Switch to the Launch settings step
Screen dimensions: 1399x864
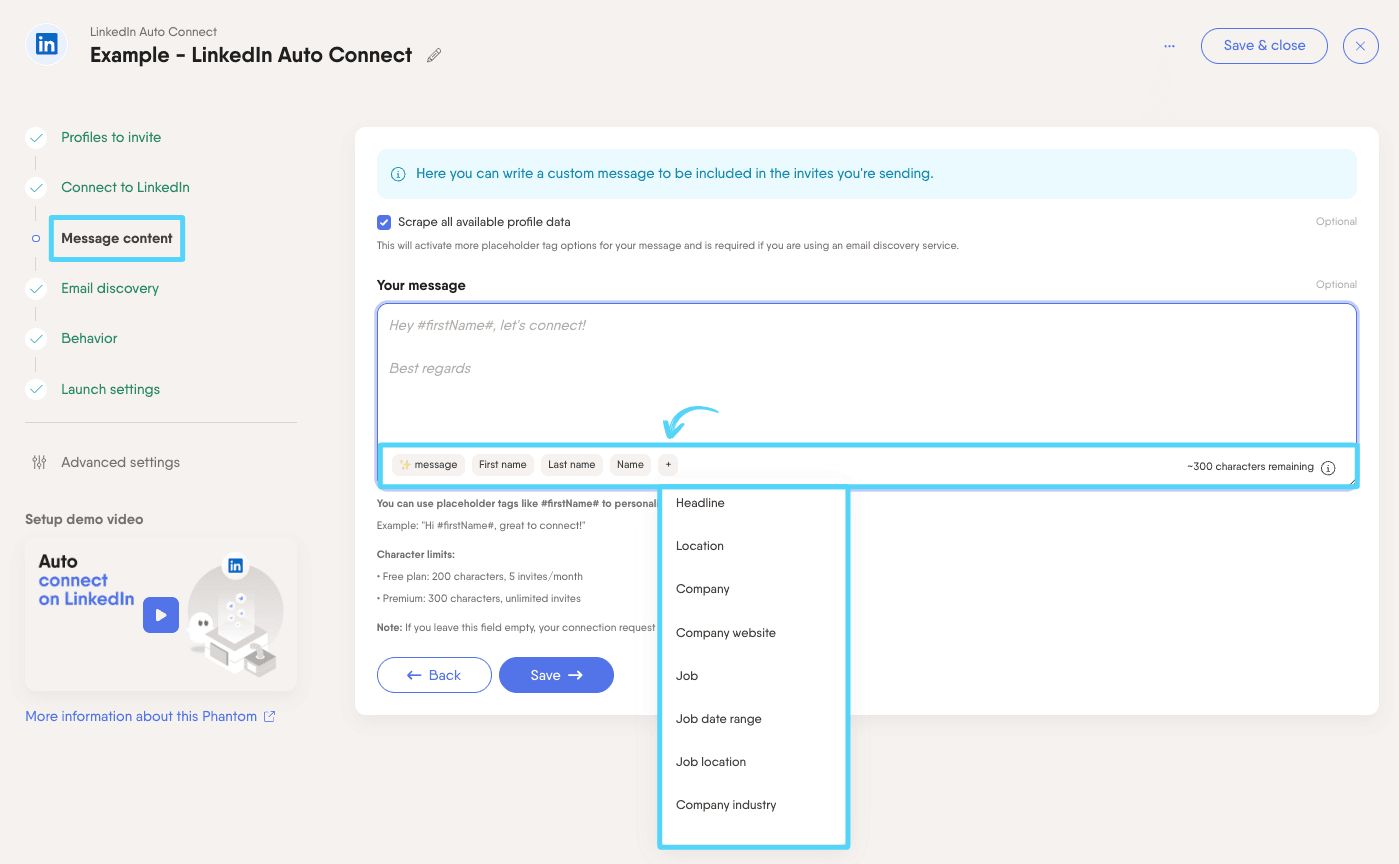coord(110,389)
